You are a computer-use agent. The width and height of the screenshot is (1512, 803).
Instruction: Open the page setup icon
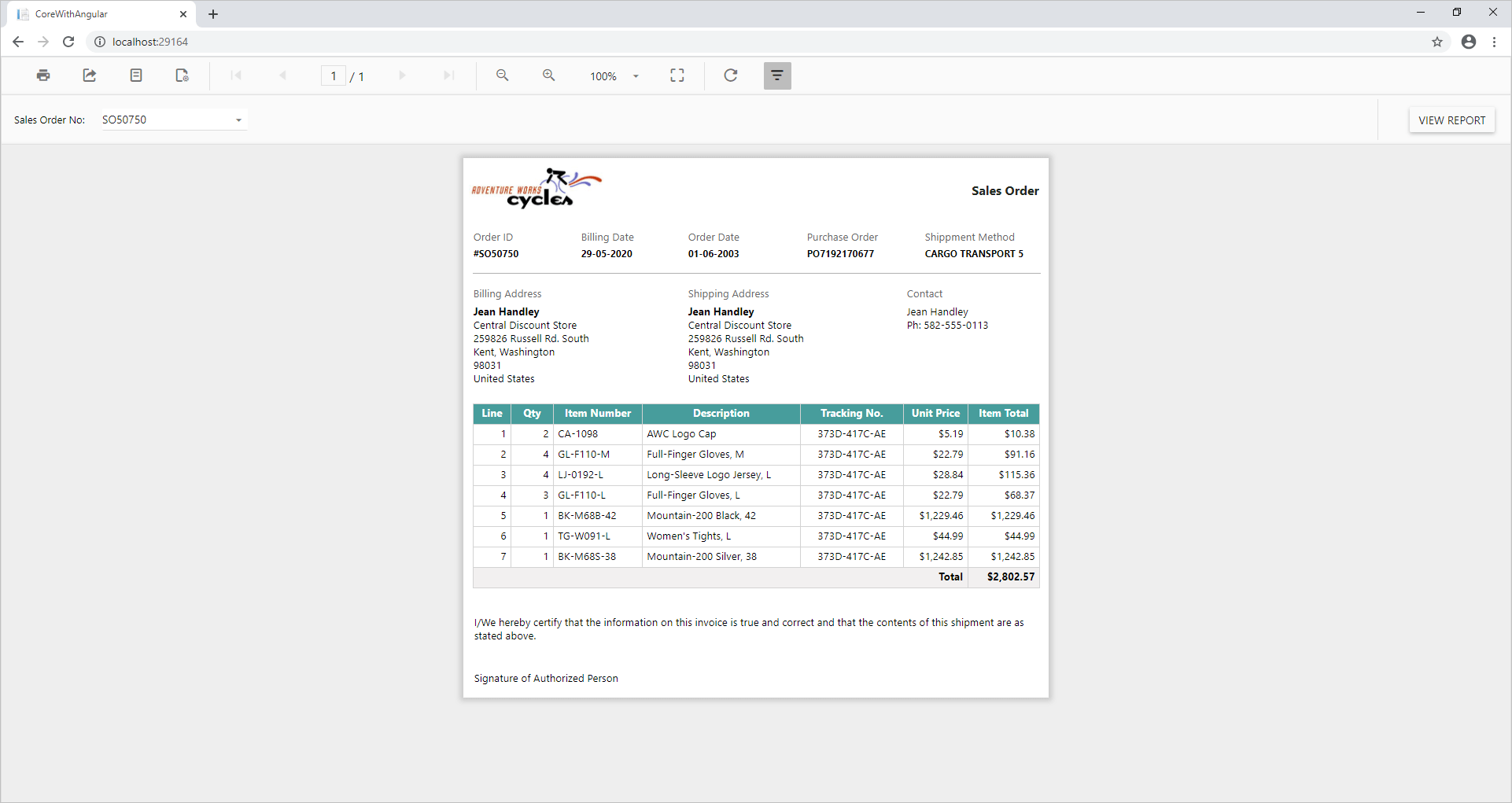pyautogui.click(x=182, y=76)
